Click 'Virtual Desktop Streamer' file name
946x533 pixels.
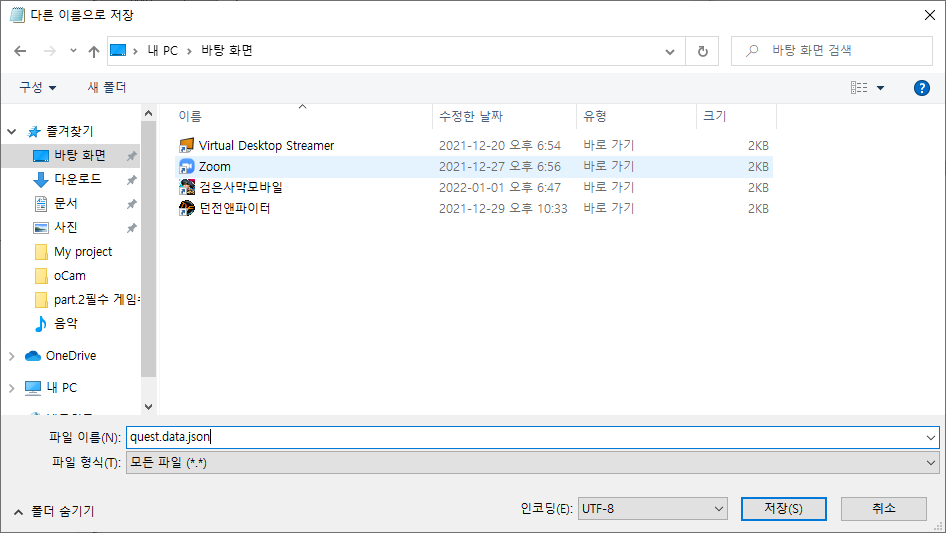tap(266, 145)
